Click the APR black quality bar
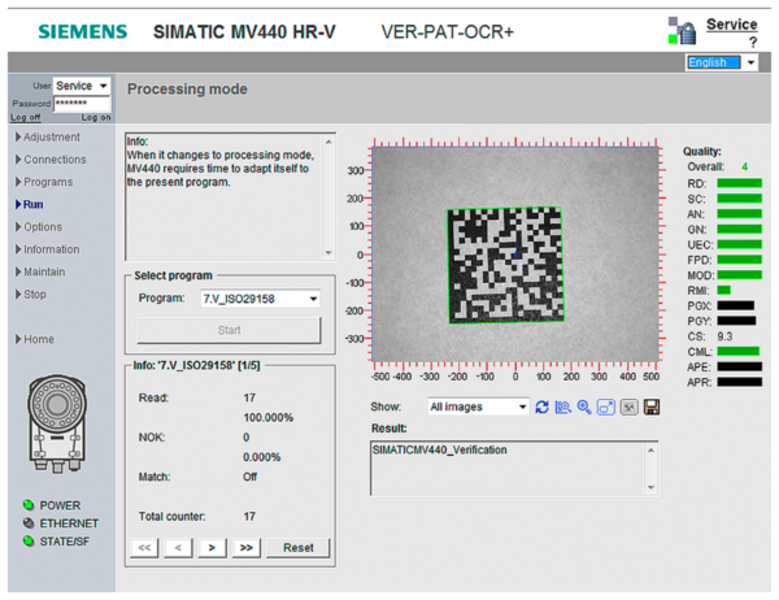 point(739,382)
